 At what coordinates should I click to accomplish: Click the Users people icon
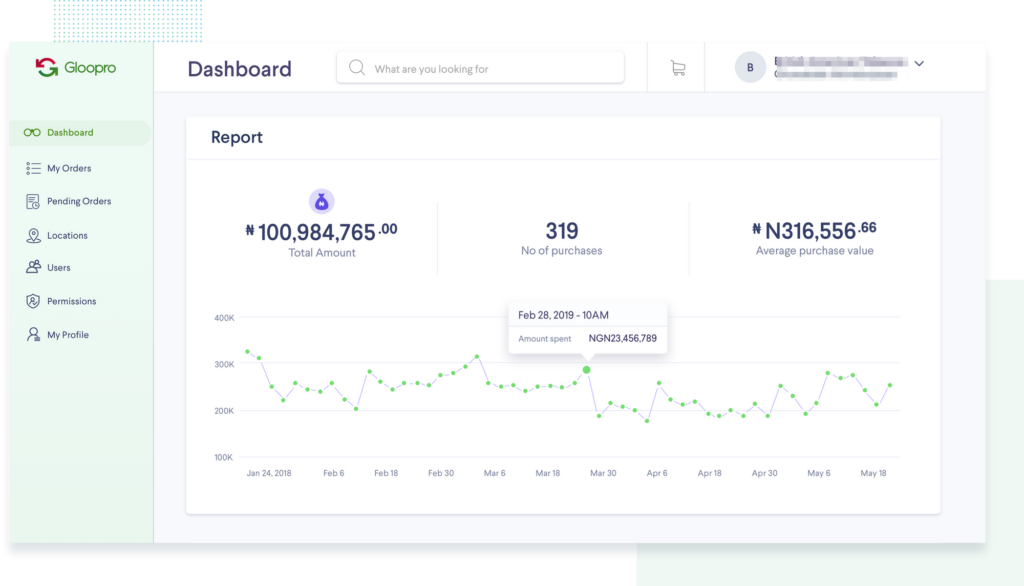coord(33,268)
